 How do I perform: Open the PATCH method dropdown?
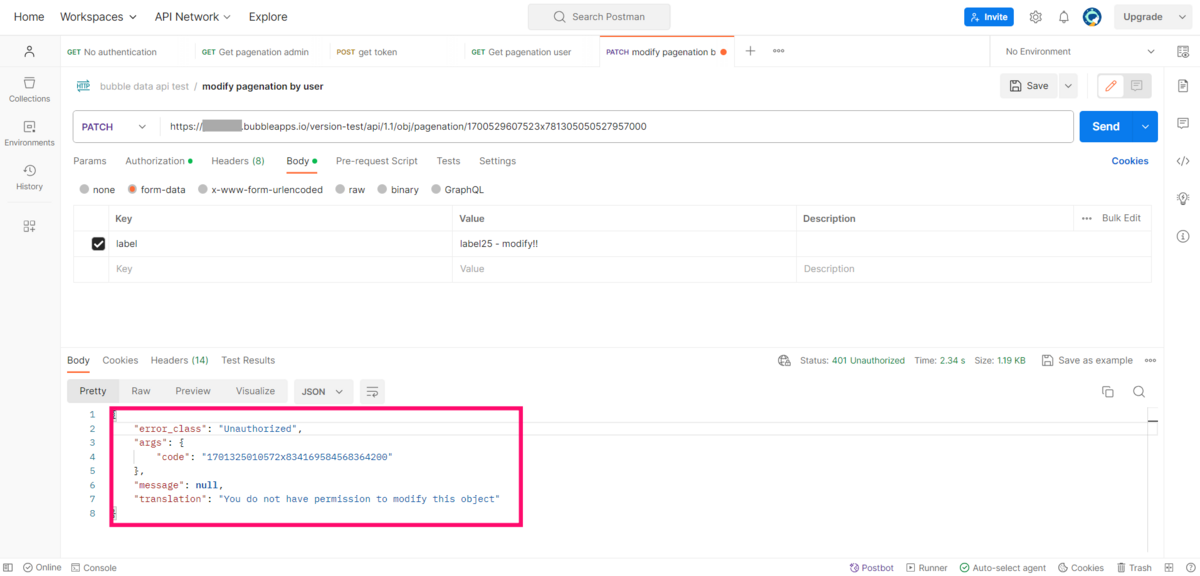pyautogui.click(x=115, y=127)
